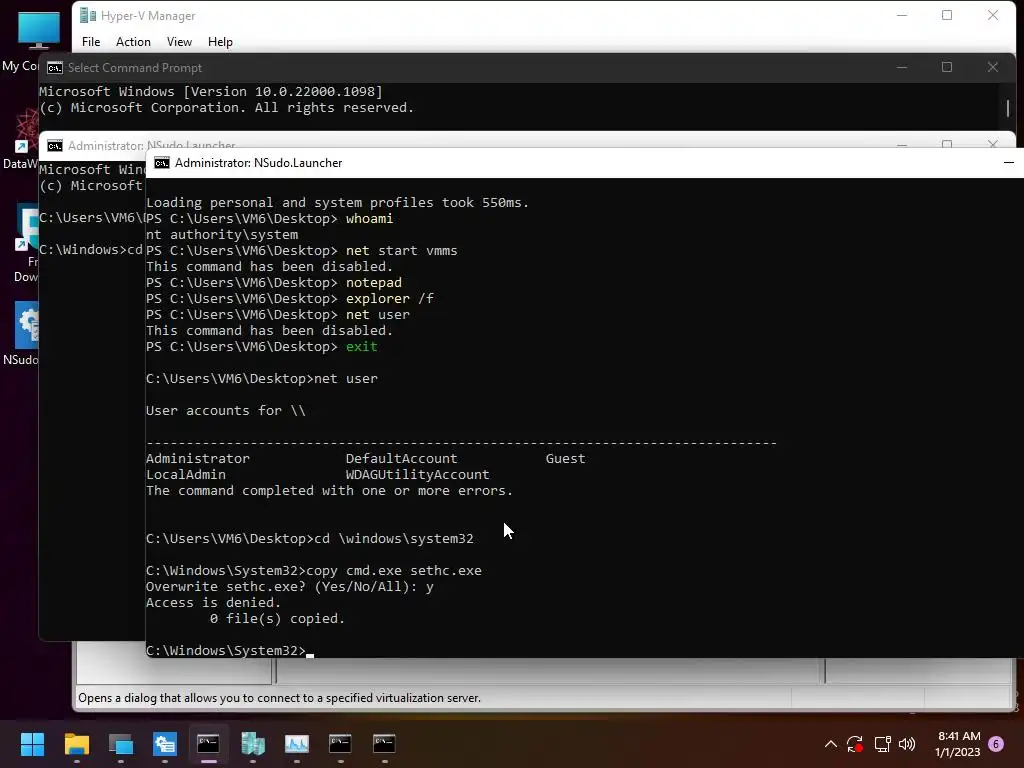
Task: Close the Select Command Prompt window
Action: tap(993, 67)
